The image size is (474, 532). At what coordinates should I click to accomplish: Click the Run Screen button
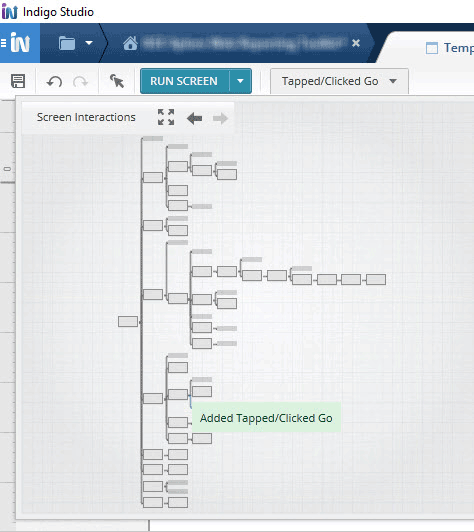(x=184, y=81)
